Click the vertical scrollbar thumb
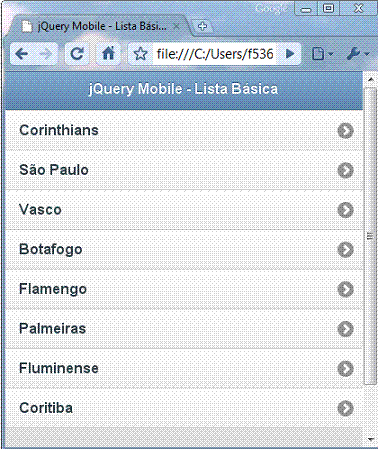This screenshot has height=449, width=378. [x=370, y=236]
